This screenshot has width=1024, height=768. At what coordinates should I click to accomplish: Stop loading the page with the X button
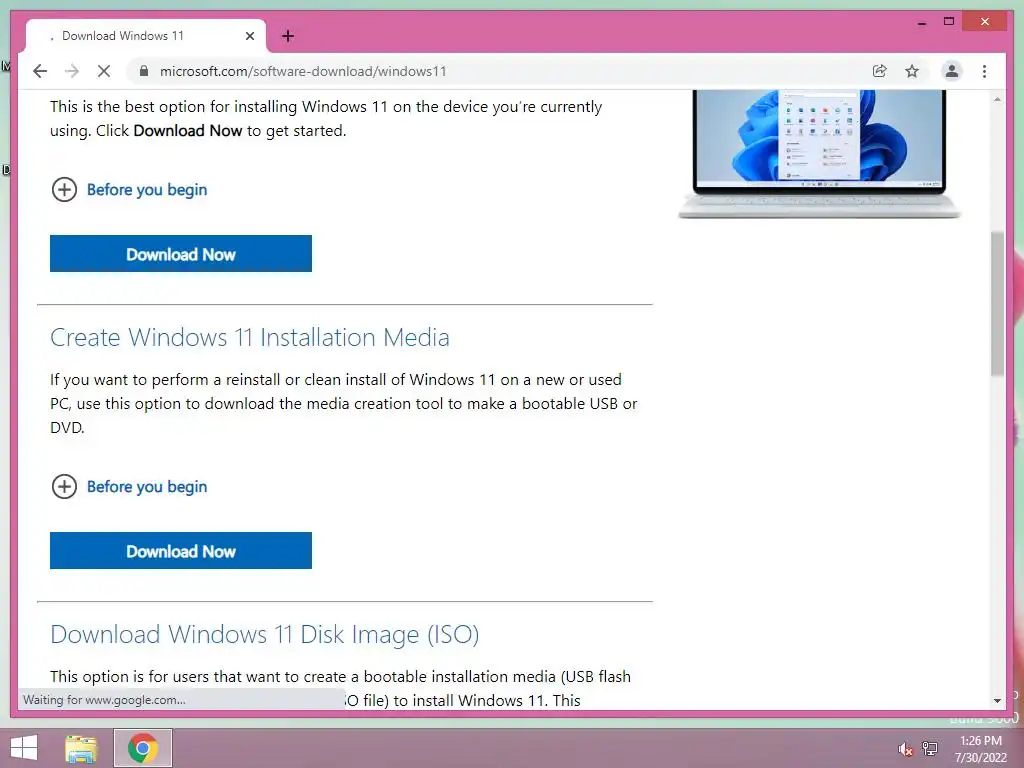pyautogui.click(x=104, y=71)
